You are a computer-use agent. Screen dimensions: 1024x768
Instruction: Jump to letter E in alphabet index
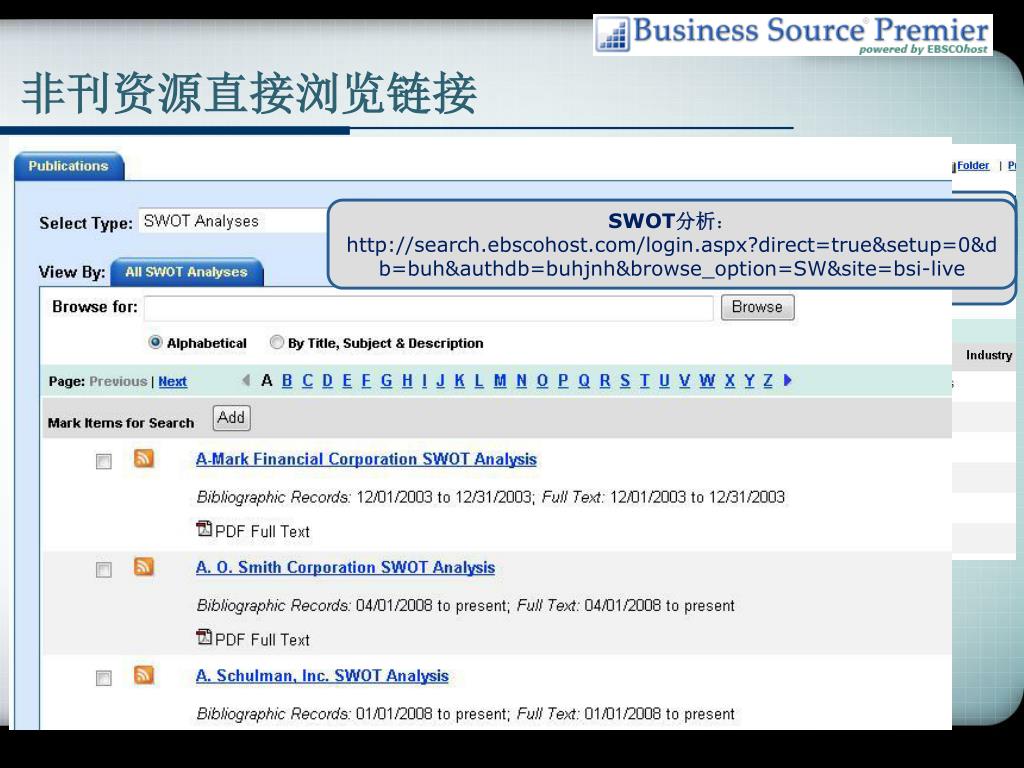pyautogui.click(x=347, y=381)
